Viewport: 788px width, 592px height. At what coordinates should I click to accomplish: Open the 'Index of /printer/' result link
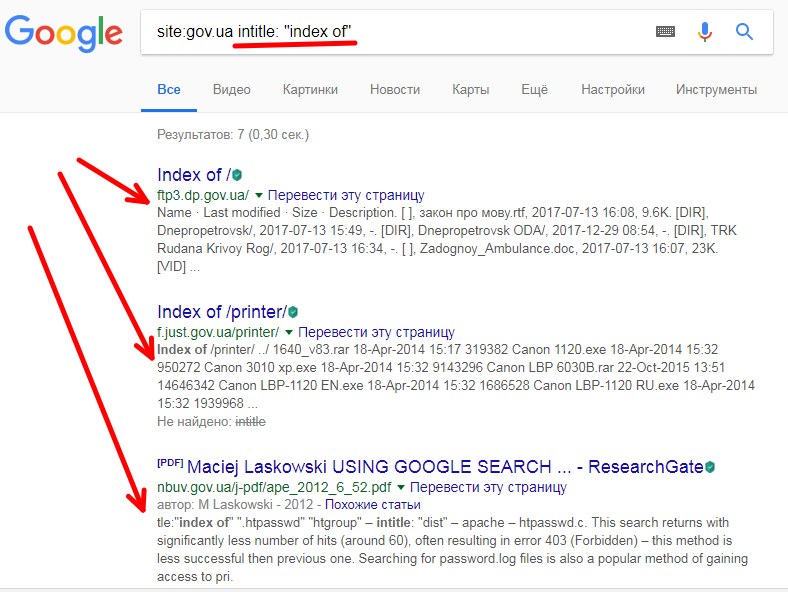pyautogui.click(x=221, y=312)
